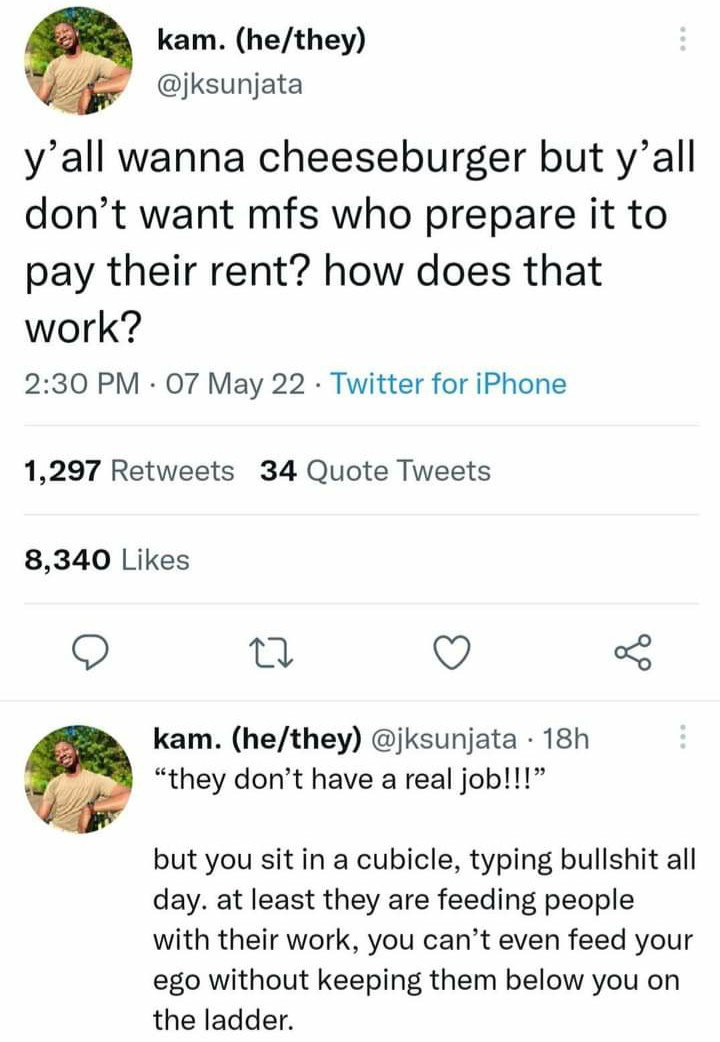720x1042 pixels.
Task: Click the 18h timestamp on the reply
Action: [x=566, y=739]
